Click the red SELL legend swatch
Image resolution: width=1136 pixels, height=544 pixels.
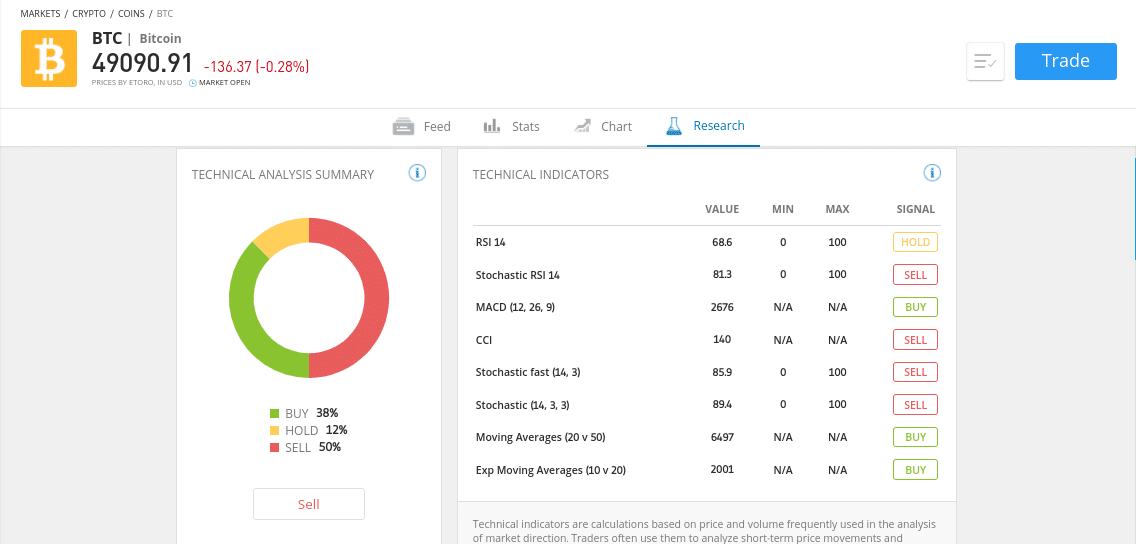coord(275,448)
